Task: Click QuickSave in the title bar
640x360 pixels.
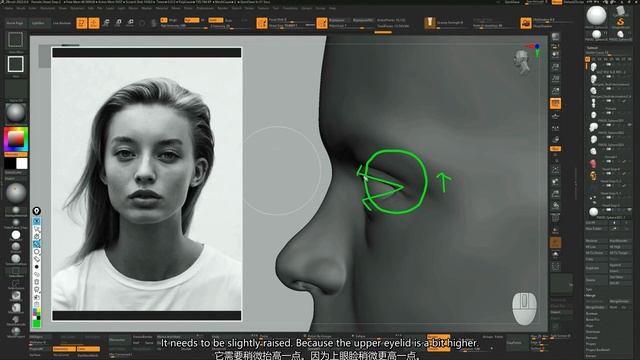Action: [513, 2]
